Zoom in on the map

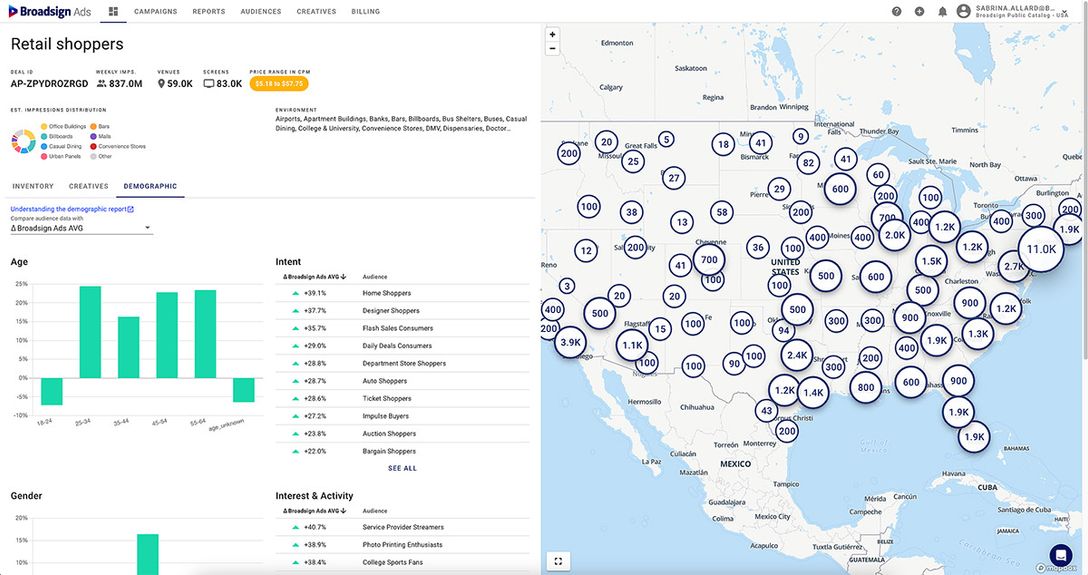552,35
